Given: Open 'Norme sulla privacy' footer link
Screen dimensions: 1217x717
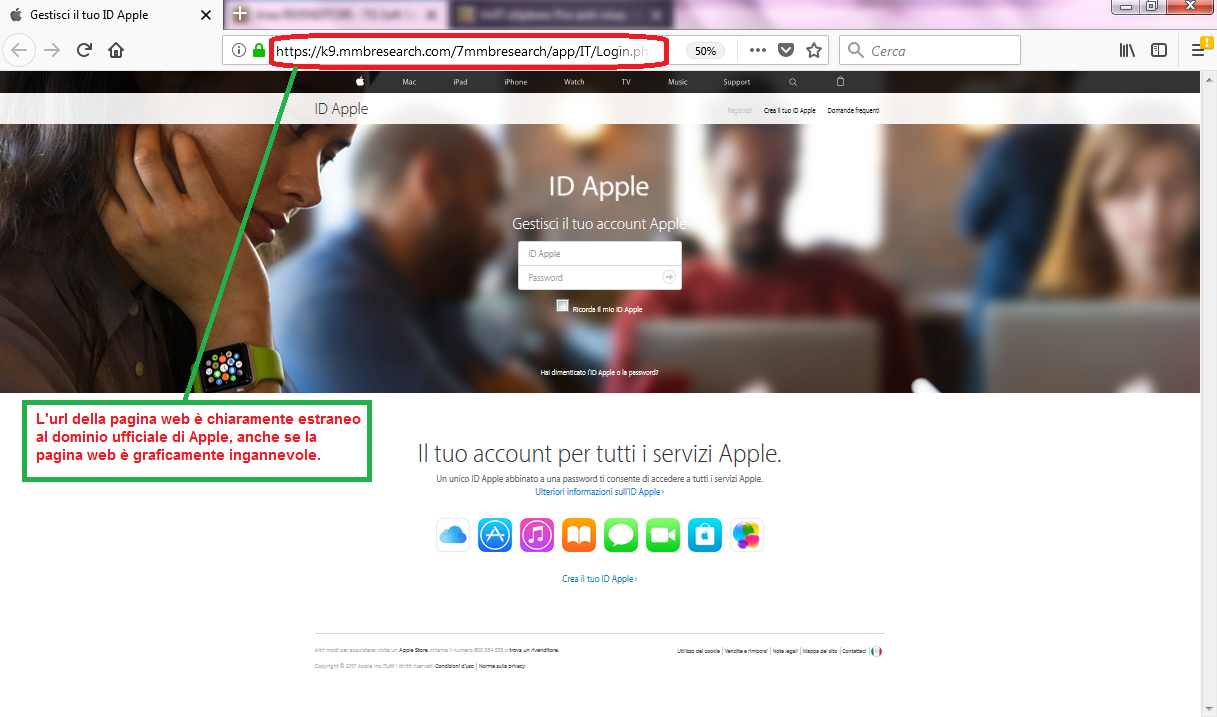Looking at the screenshot, I should (502, 665).
